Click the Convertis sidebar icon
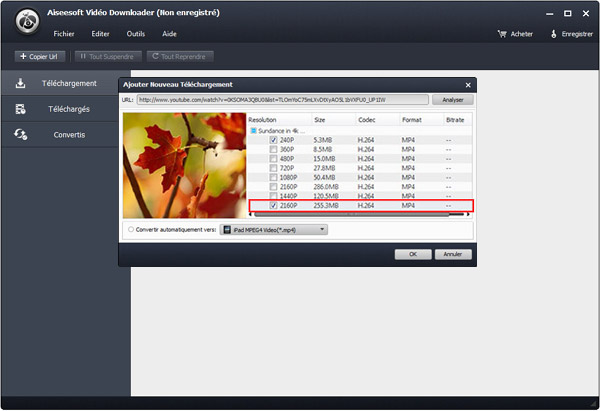The image size is (600, 411). coord(20,134)
